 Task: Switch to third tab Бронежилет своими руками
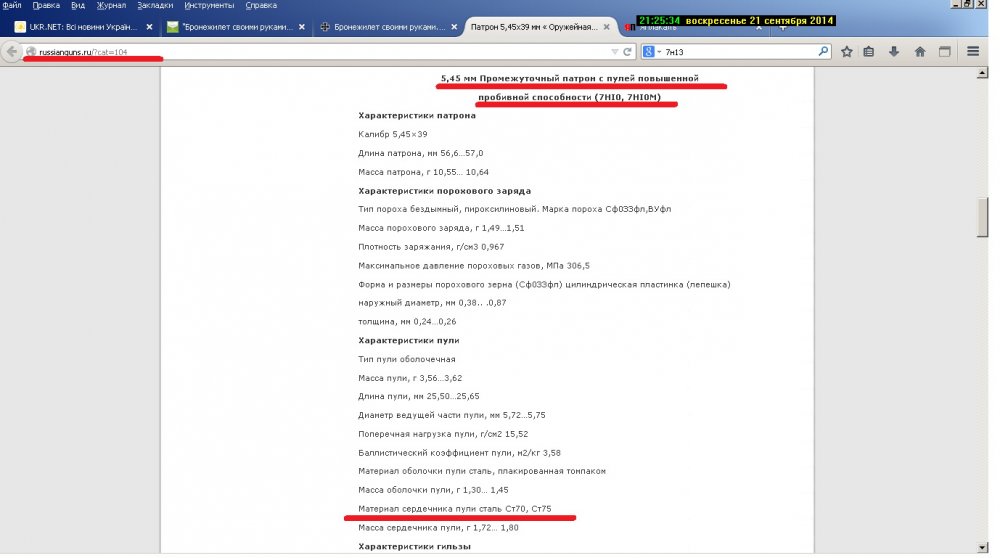tap(388, 27)
